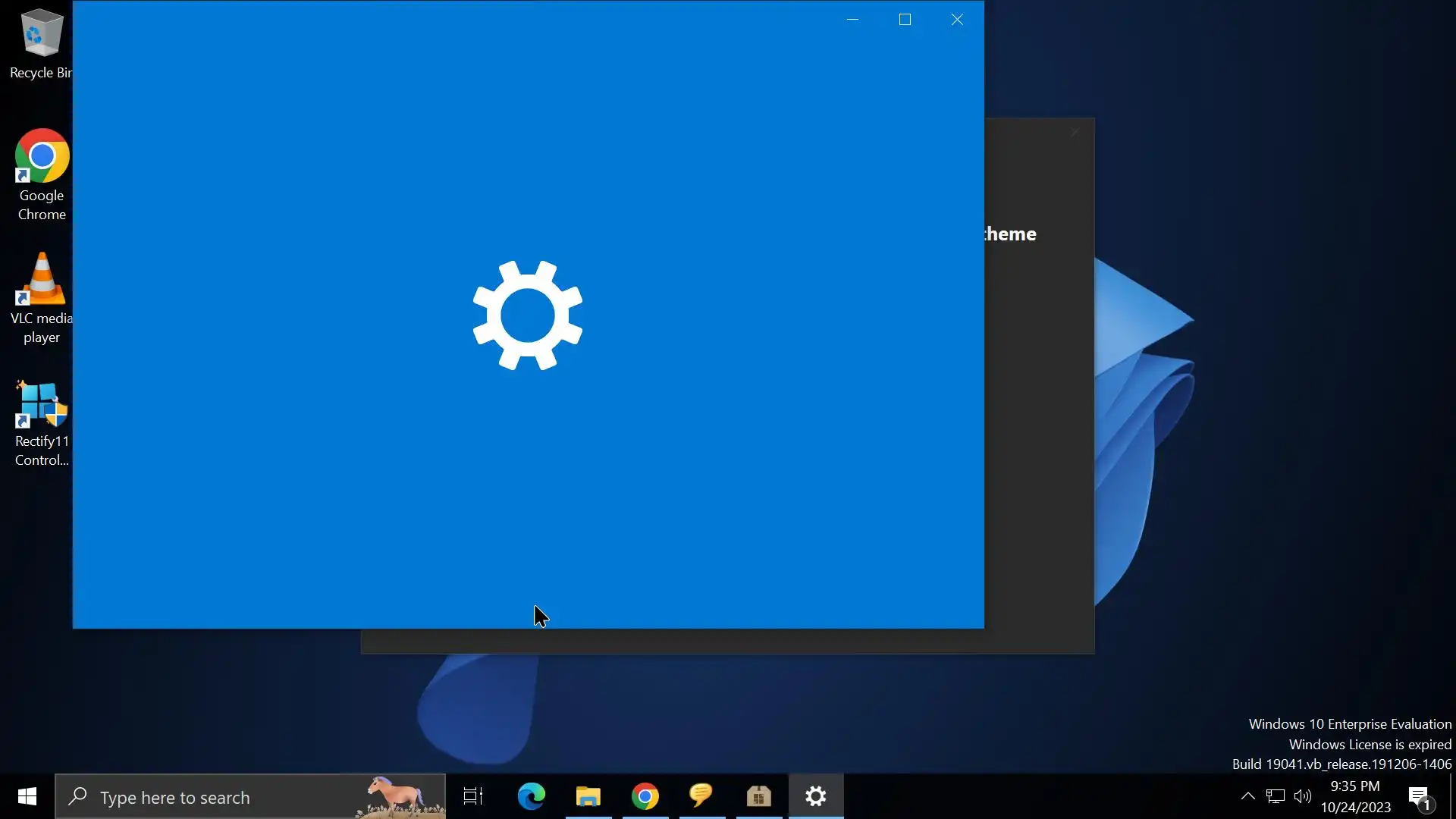
Task: Click the Settings gear in the taskbar
Action: click(x=816, y=796)
